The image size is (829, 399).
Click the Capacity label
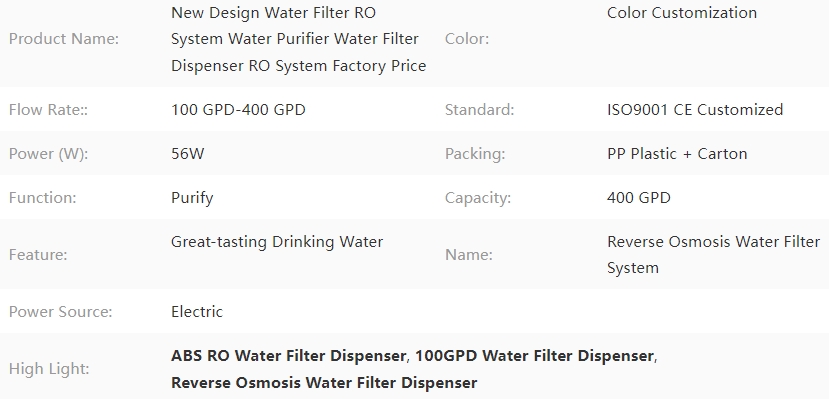coord(478,198)
